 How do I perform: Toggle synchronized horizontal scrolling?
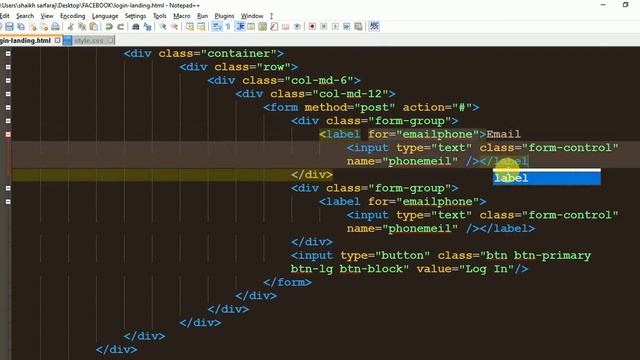click(x=201, y=27)
